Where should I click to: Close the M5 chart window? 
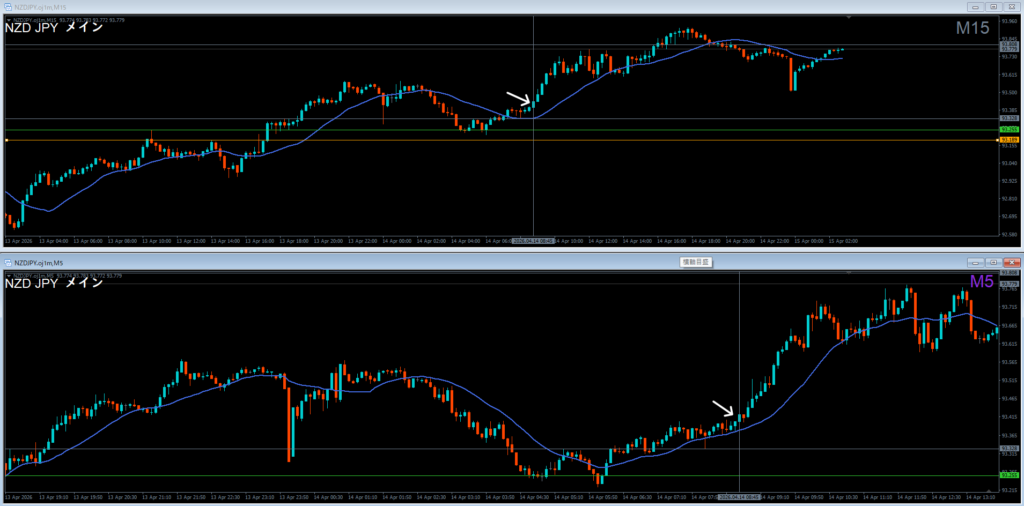(1010, 261)
